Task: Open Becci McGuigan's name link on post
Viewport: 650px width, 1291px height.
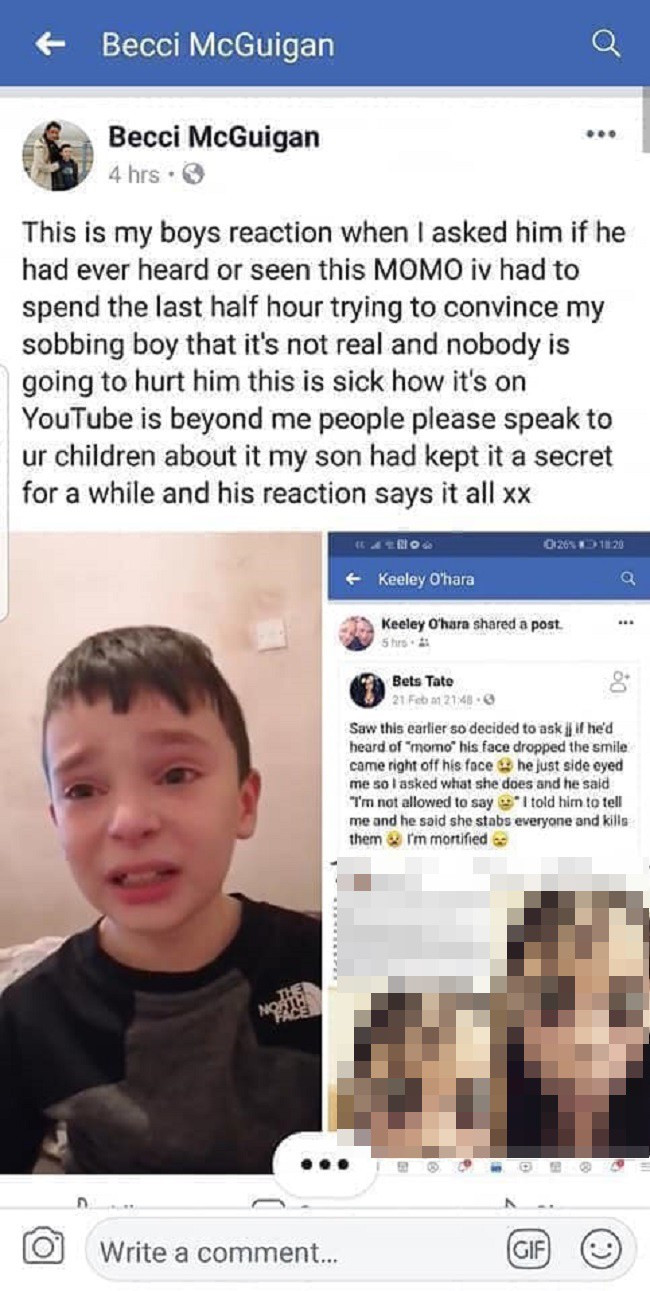Action: (213, 136)
